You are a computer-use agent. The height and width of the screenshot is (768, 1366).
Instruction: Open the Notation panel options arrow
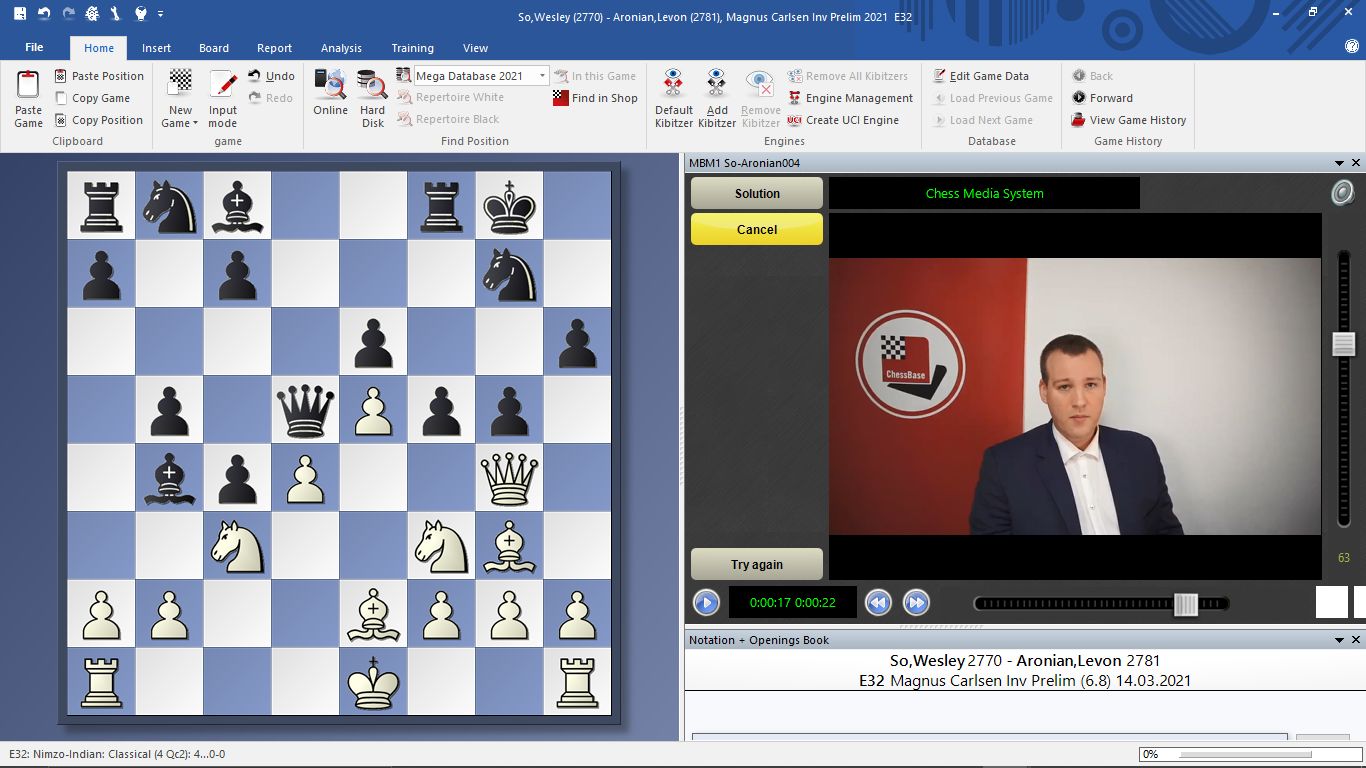(x=1340, y=640)
